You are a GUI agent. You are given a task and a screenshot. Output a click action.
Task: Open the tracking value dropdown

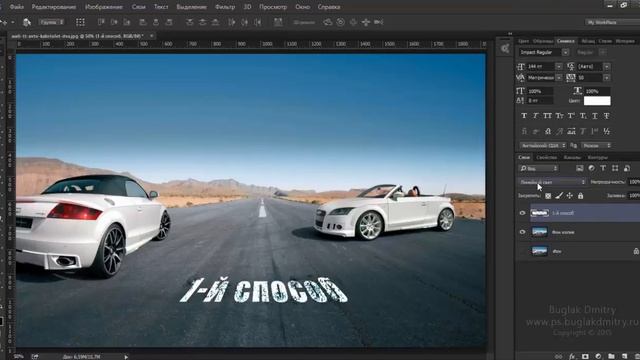click(607, 78)
